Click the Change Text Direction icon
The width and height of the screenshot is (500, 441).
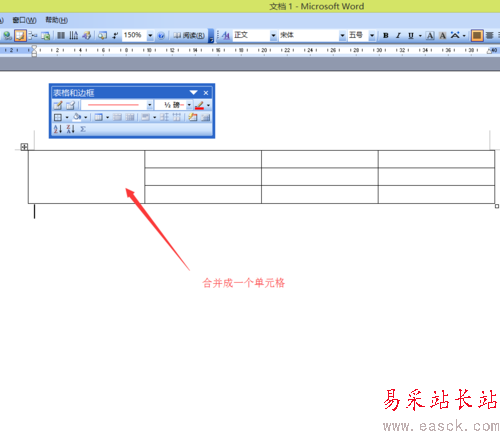click(205, 117)
